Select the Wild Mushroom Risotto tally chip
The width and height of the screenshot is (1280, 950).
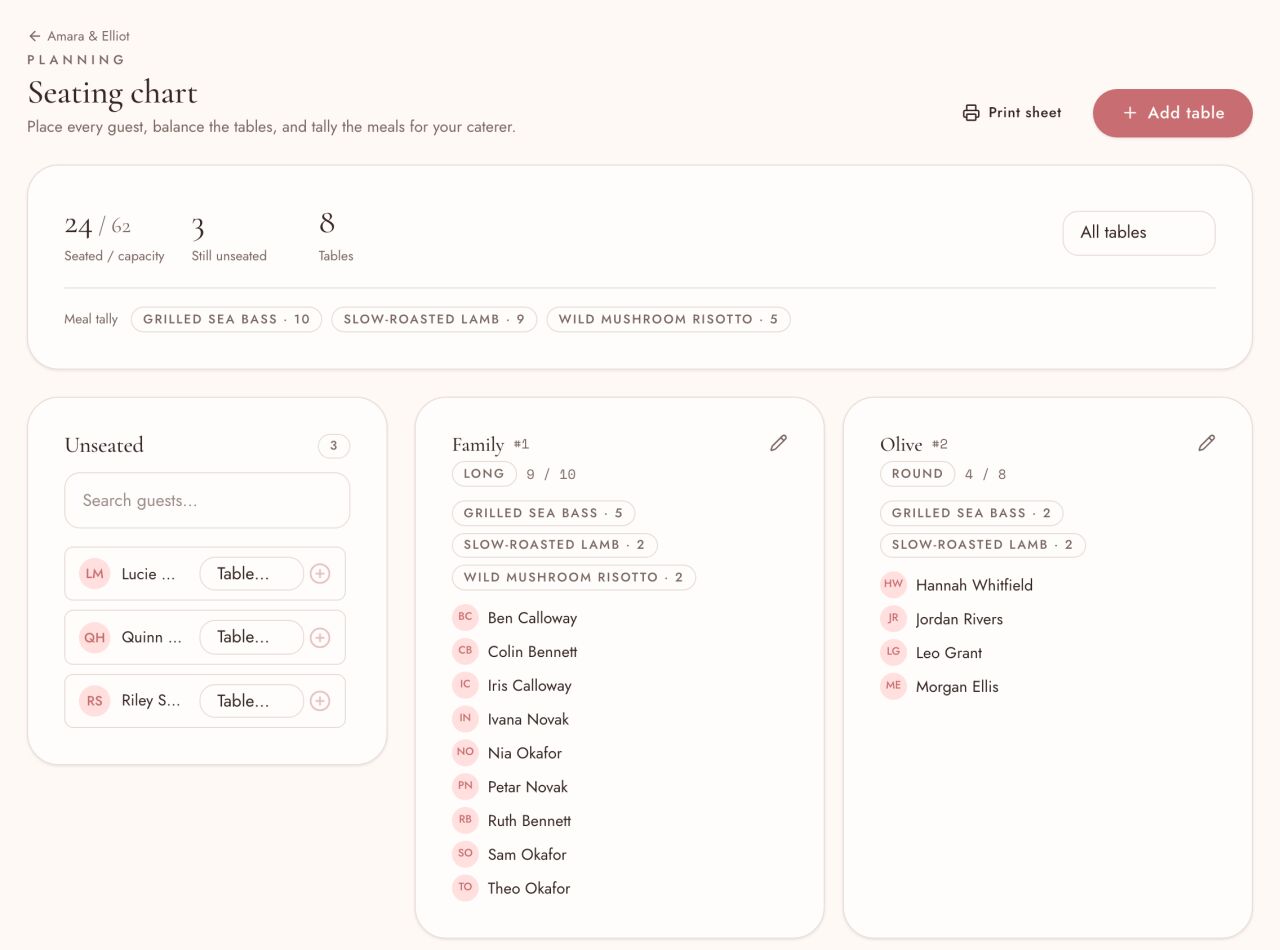(x=668, y=319)
